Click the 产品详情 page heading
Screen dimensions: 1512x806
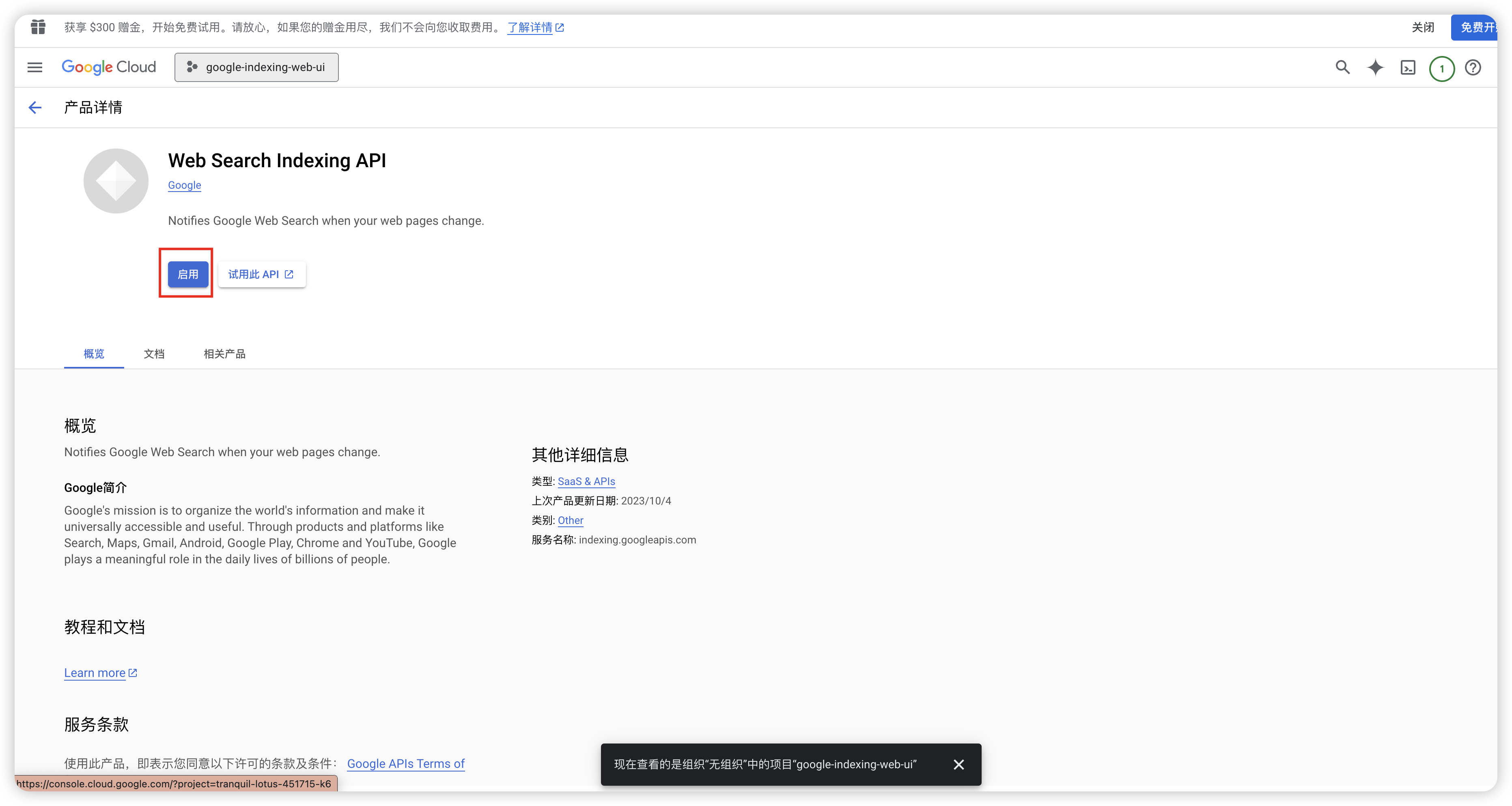click(x=93, y=108)
